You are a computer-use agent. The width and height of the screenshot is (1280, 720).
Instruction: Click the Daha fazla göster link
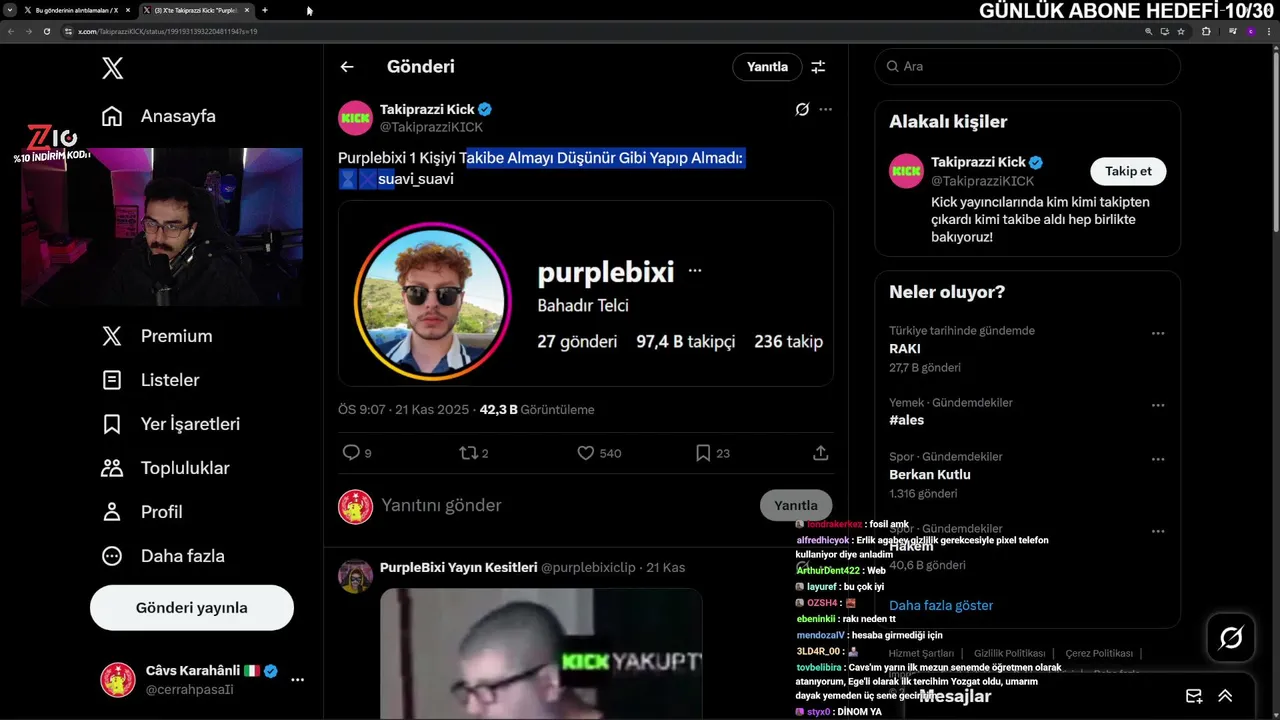coord(941,606)
